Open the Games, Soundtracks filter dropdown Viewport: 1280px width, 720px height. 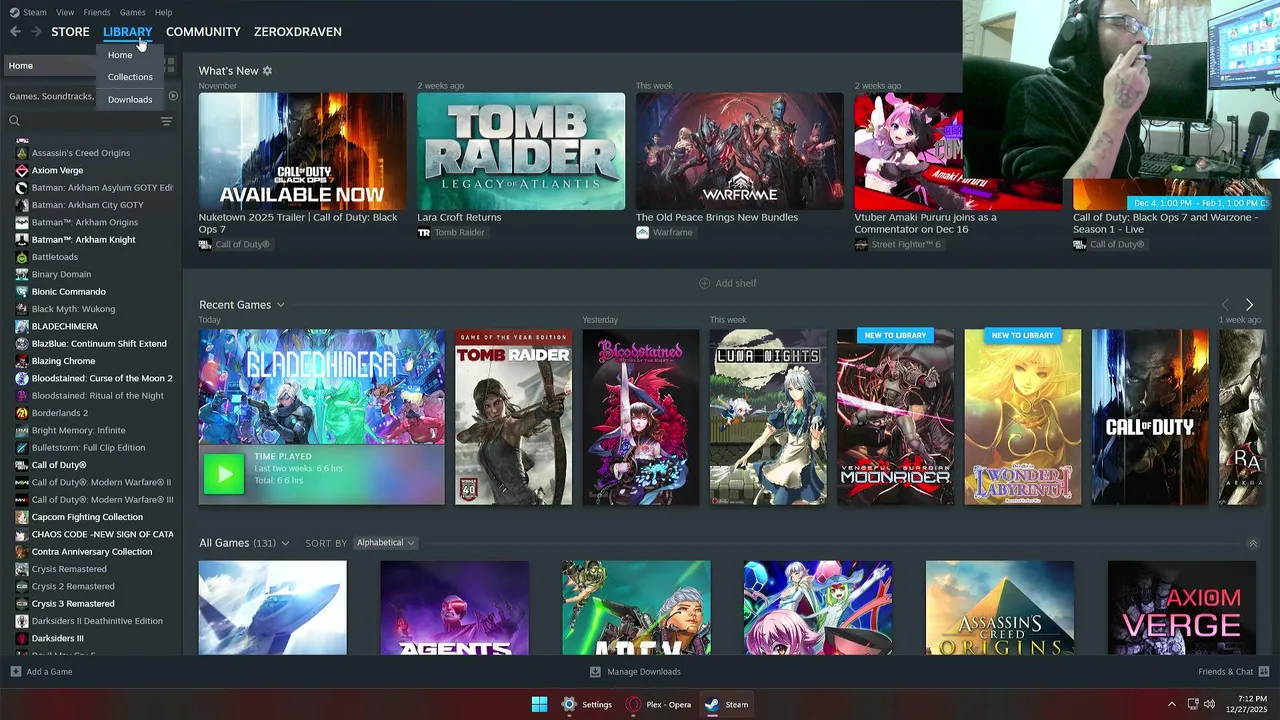click(51, 96)
